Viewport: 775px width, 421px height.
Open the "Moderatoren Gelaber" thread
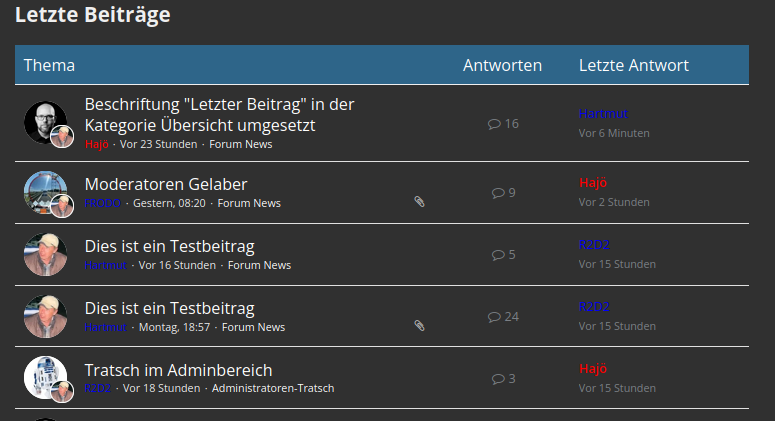pos(166,184)
